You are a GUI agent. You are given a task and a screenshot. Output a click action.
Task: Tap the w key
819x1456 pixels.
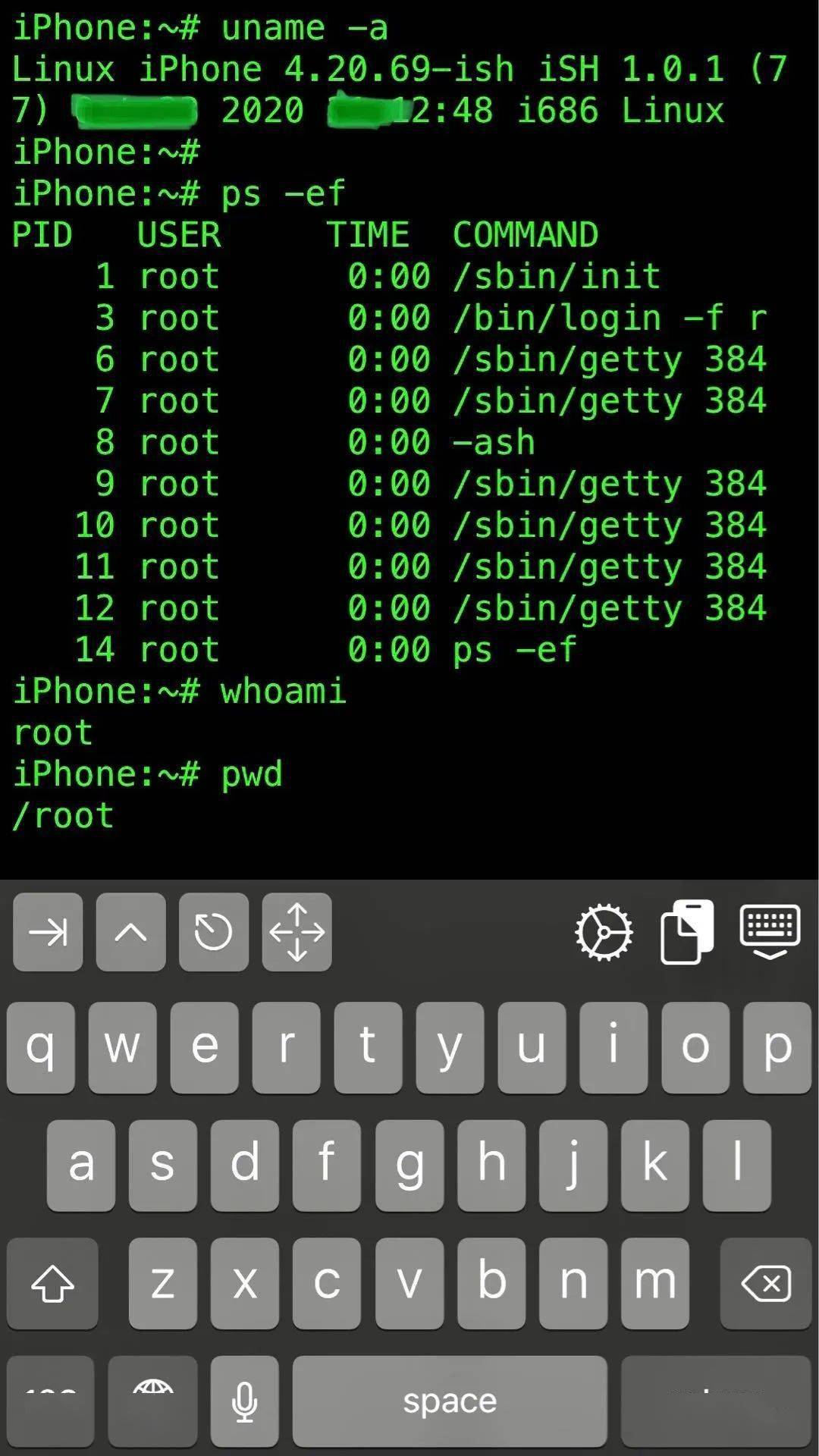coord(122,1047)
